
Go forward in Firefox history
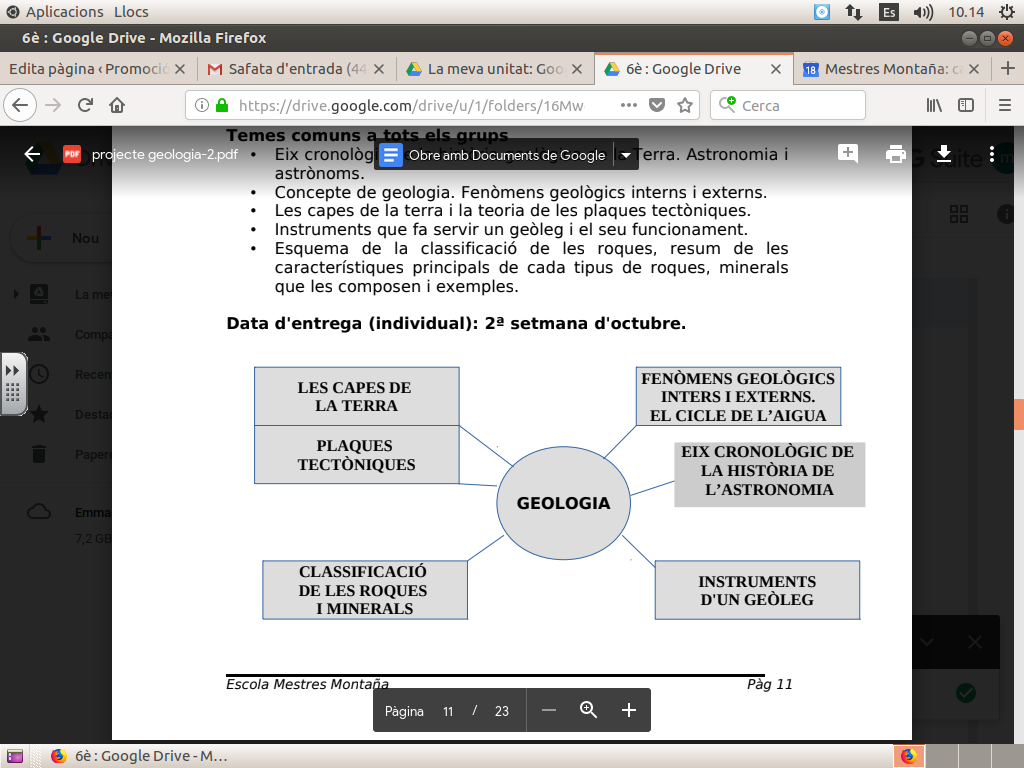pyautogui.click(x=53, y=105)
